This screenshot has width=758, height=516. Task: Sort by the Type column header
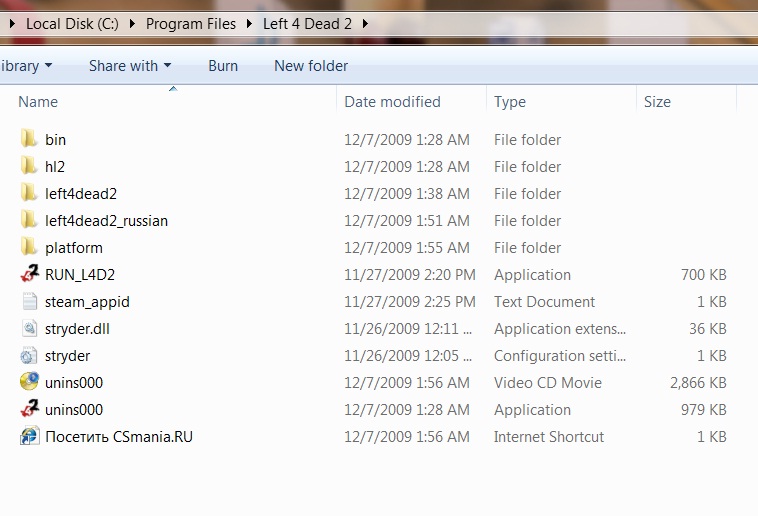click(x=510, y=102)
